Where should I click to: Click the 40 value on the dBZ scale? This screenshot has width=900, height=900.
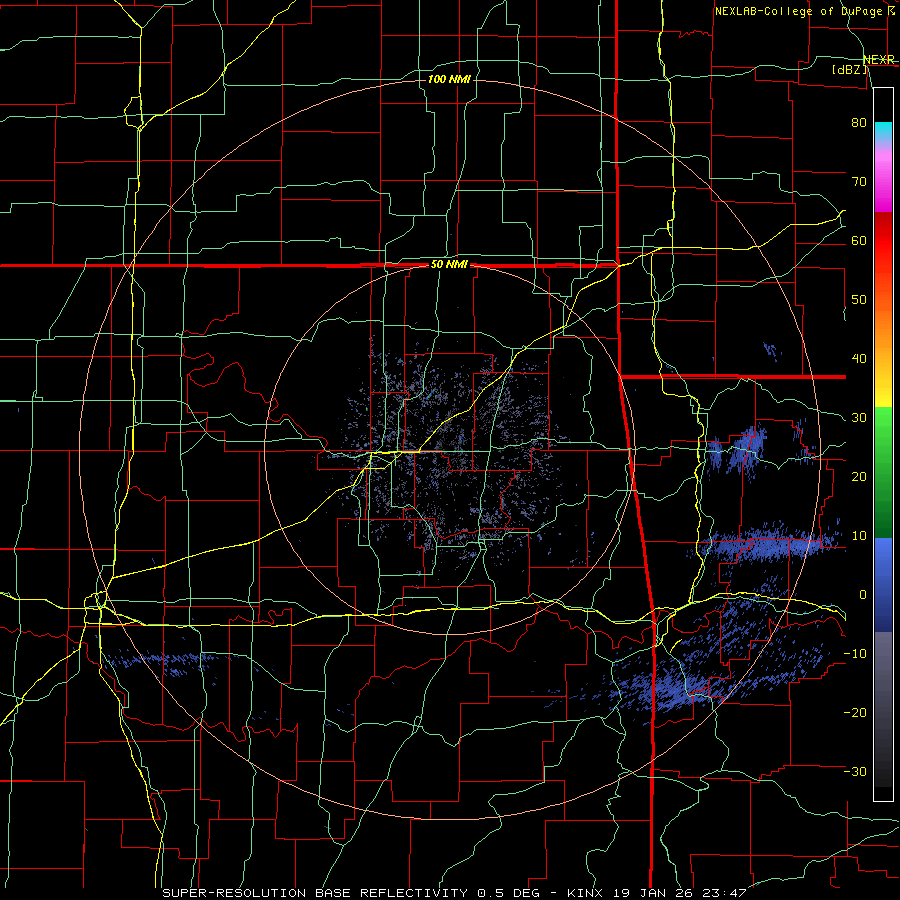[x=859, y=359]
